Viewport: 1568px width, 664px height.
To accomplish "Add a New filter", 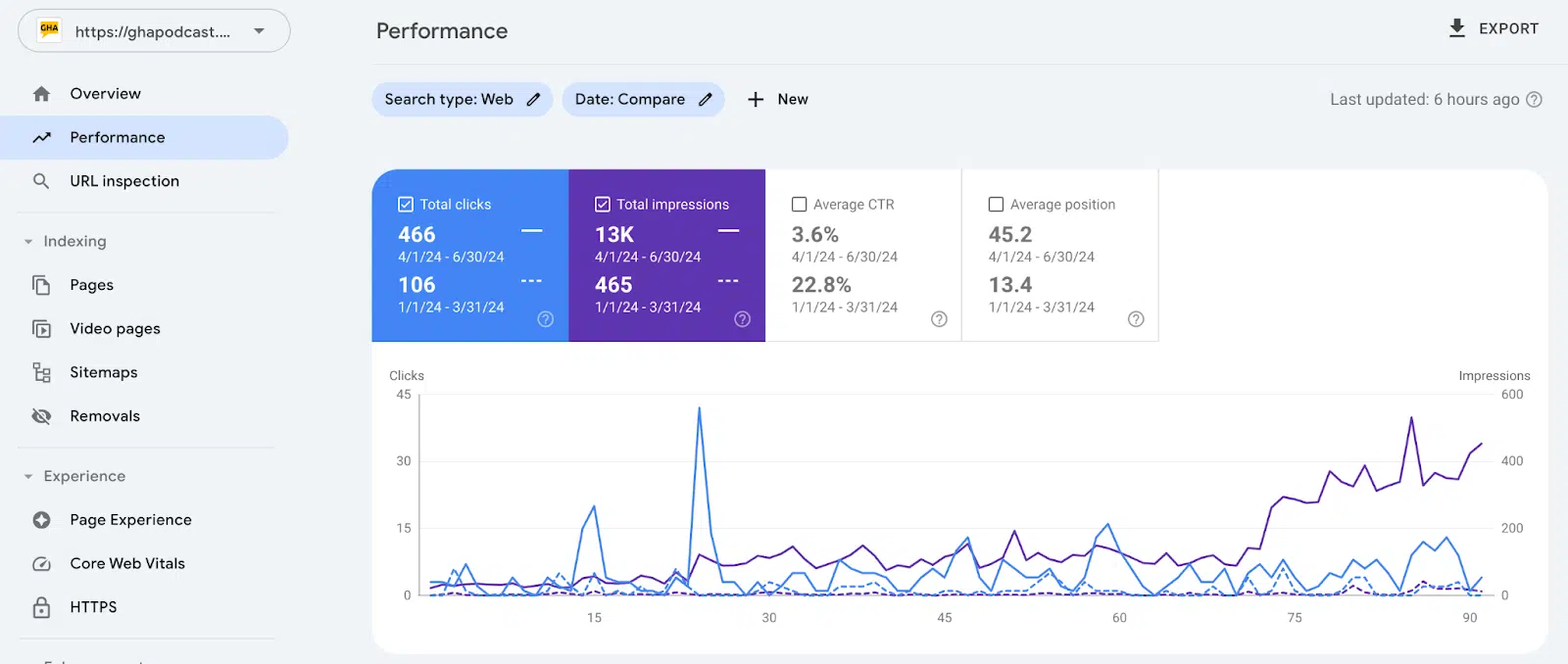I will click(778, 99).
